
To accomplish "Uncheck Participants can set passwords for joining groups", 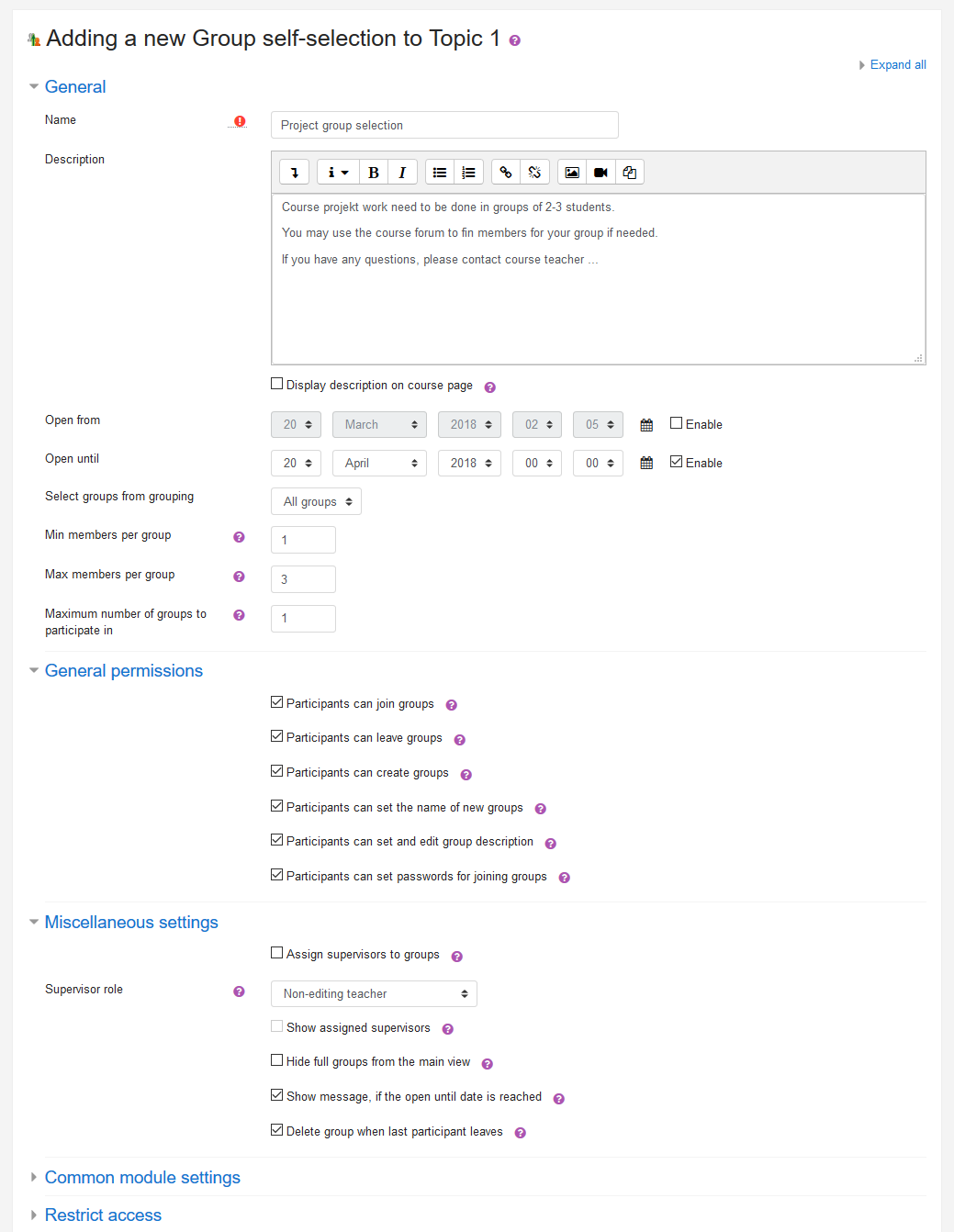I will tap(276, 874).
